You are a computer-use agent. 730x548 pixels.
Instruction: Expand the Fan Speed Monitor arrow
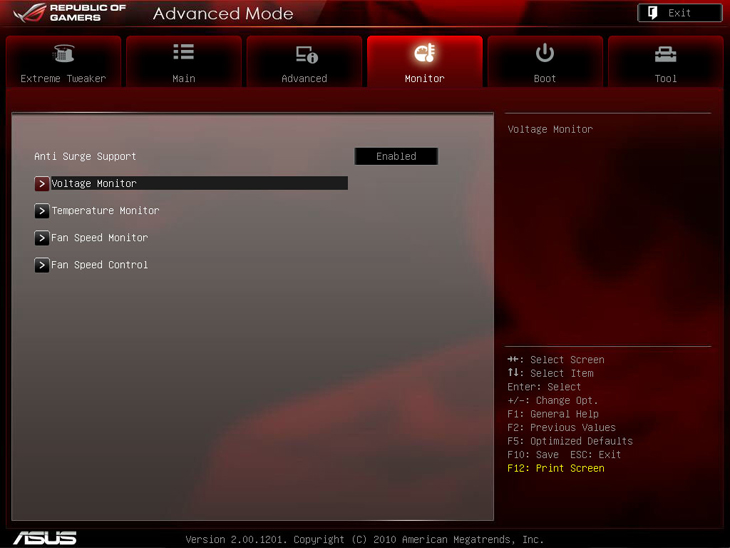pos(42,238)
